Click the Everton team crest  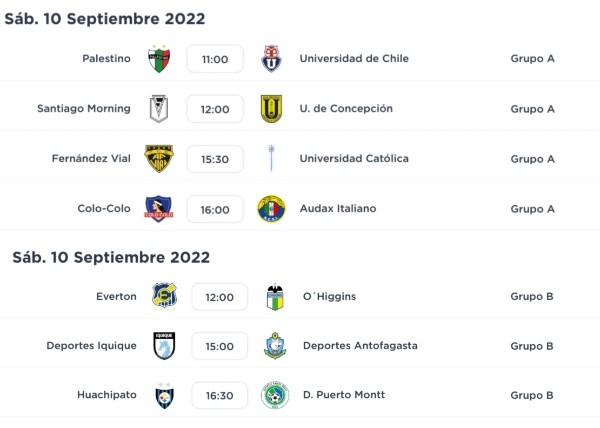163,296
